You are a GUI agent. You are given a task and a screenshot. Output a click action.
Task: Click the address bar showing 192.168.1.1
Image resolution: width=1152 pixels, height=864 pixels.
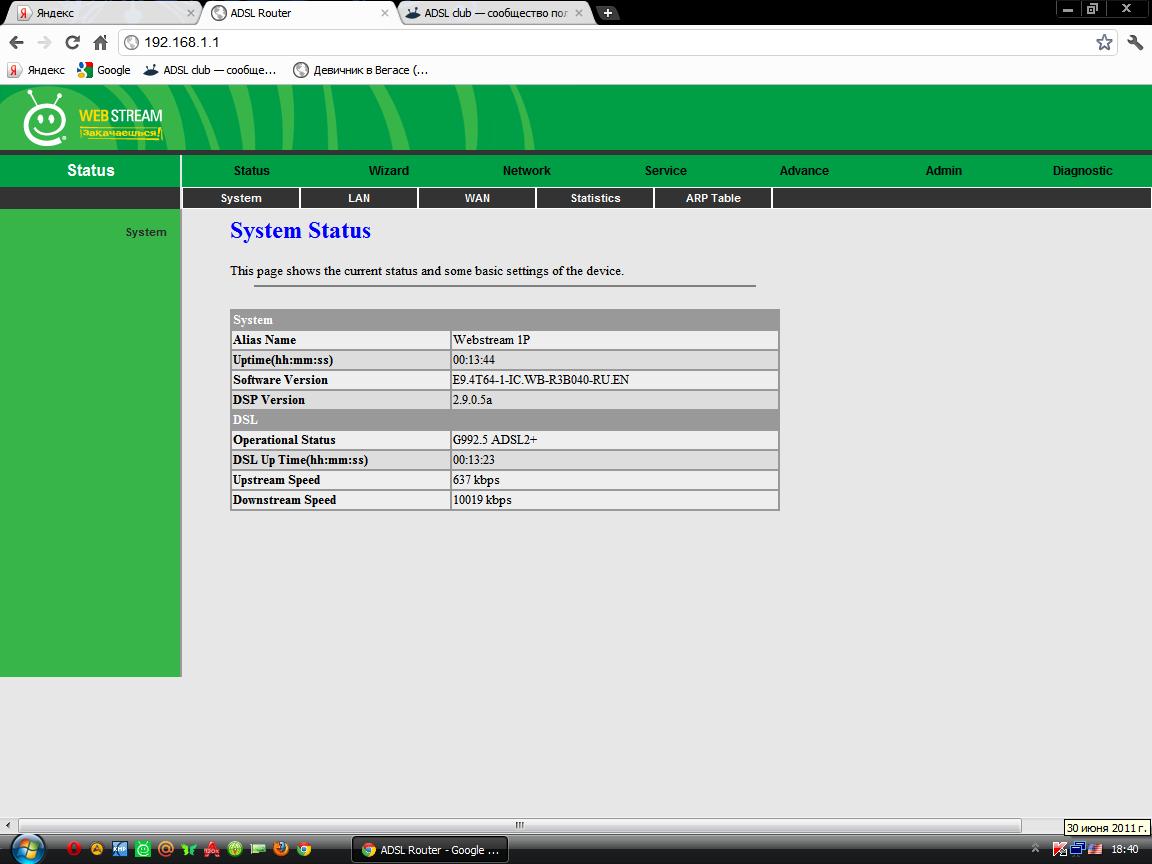pyautogui.click(x=600, y=42)
